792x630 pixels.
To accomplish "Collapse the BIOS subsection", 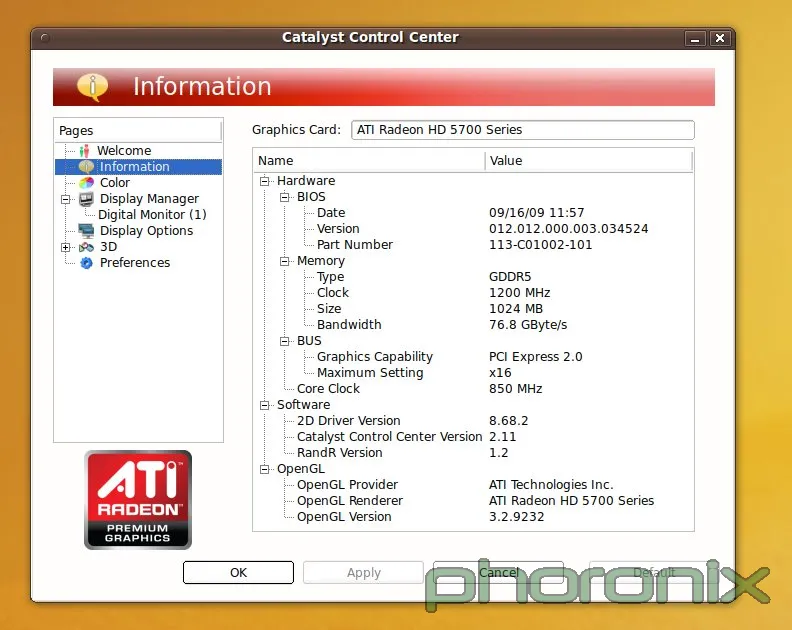I will (x=285, y=197).
